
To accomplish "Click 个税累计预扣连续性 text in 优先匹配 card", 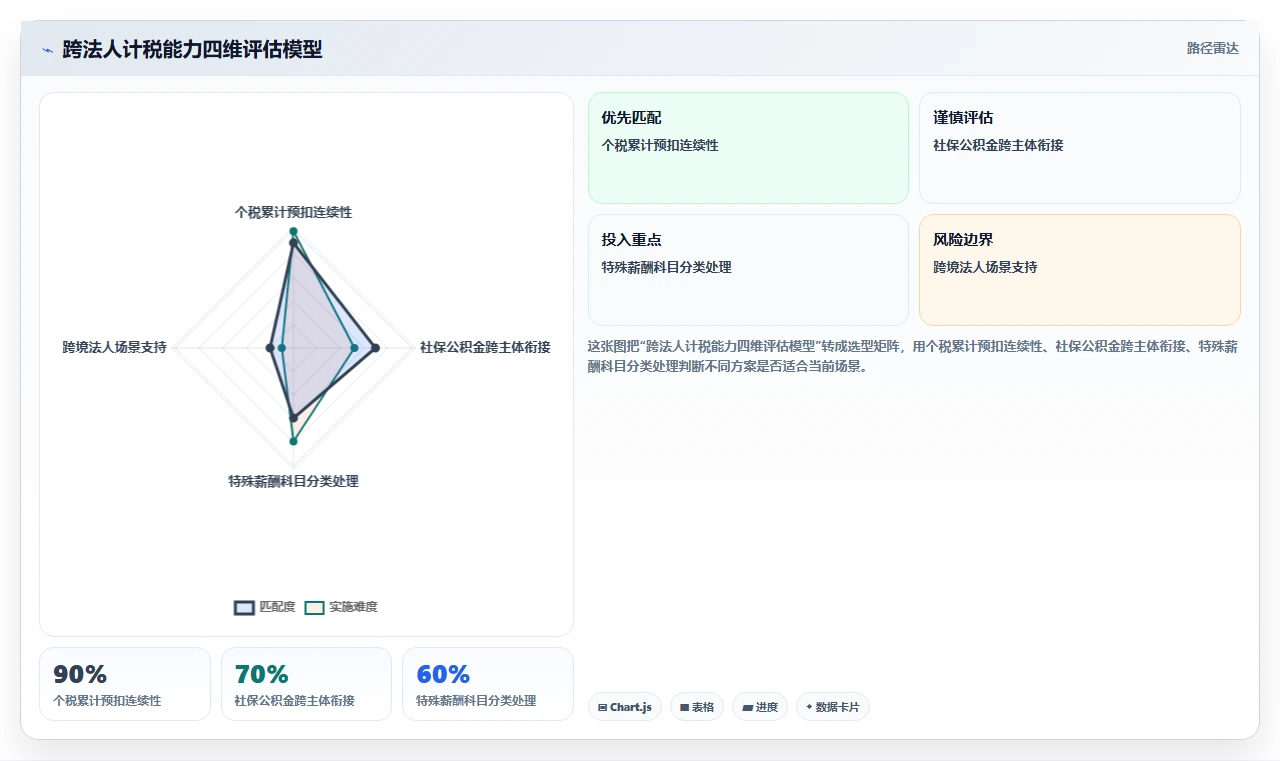I will pyautogui.click(x=660, y=145).
